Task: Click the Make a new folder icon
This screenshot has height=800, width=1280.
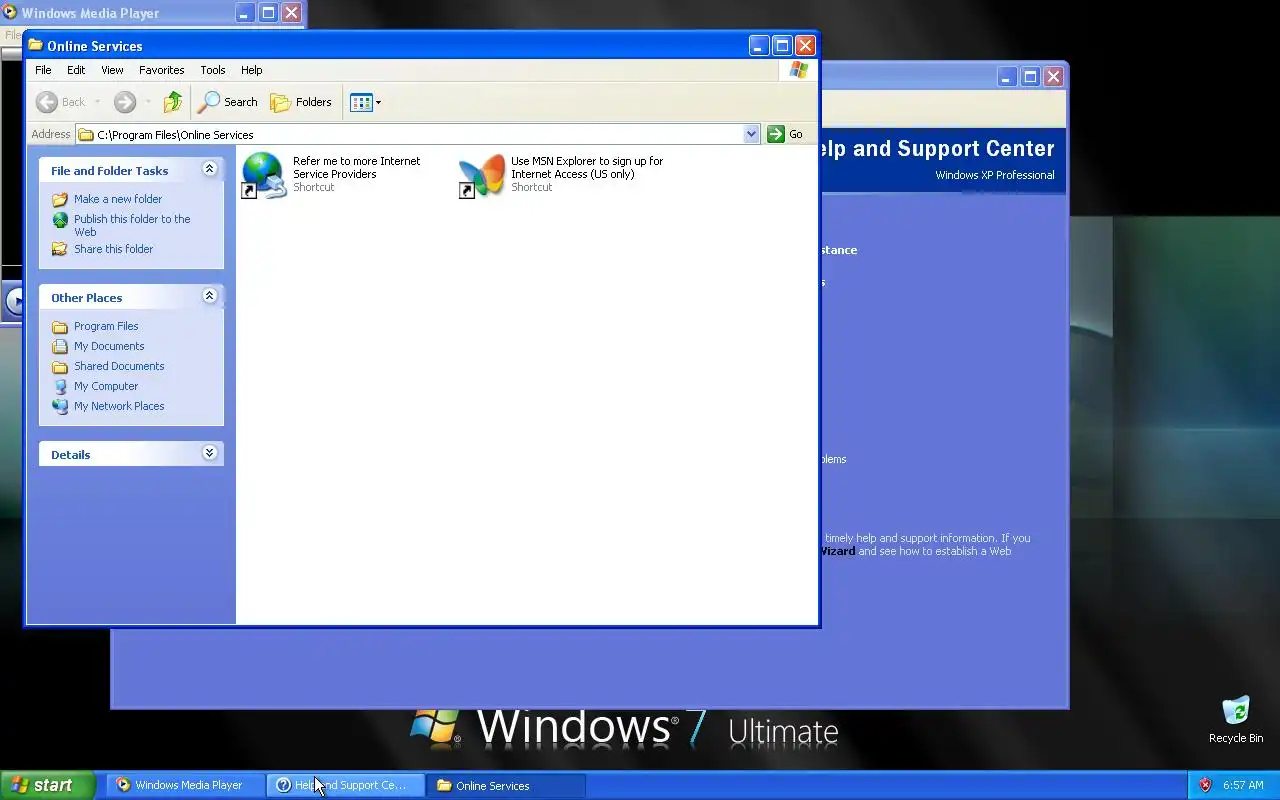Action: coord(60,199)
